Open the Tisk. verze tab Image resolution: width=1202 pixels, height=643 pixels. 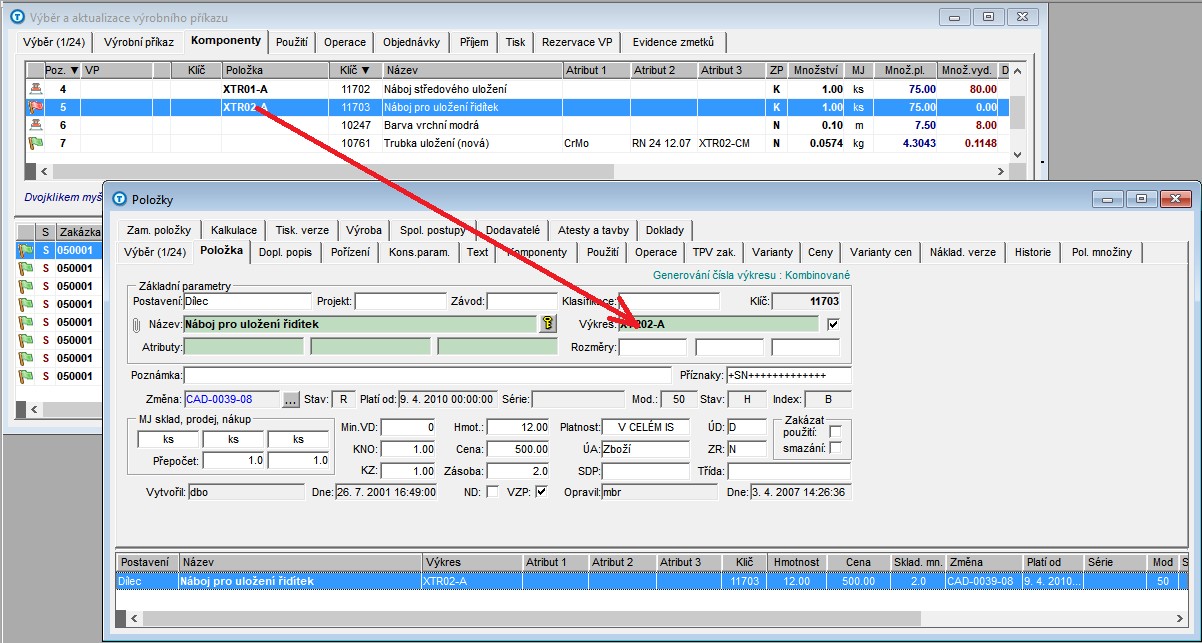tap(301, 229)
